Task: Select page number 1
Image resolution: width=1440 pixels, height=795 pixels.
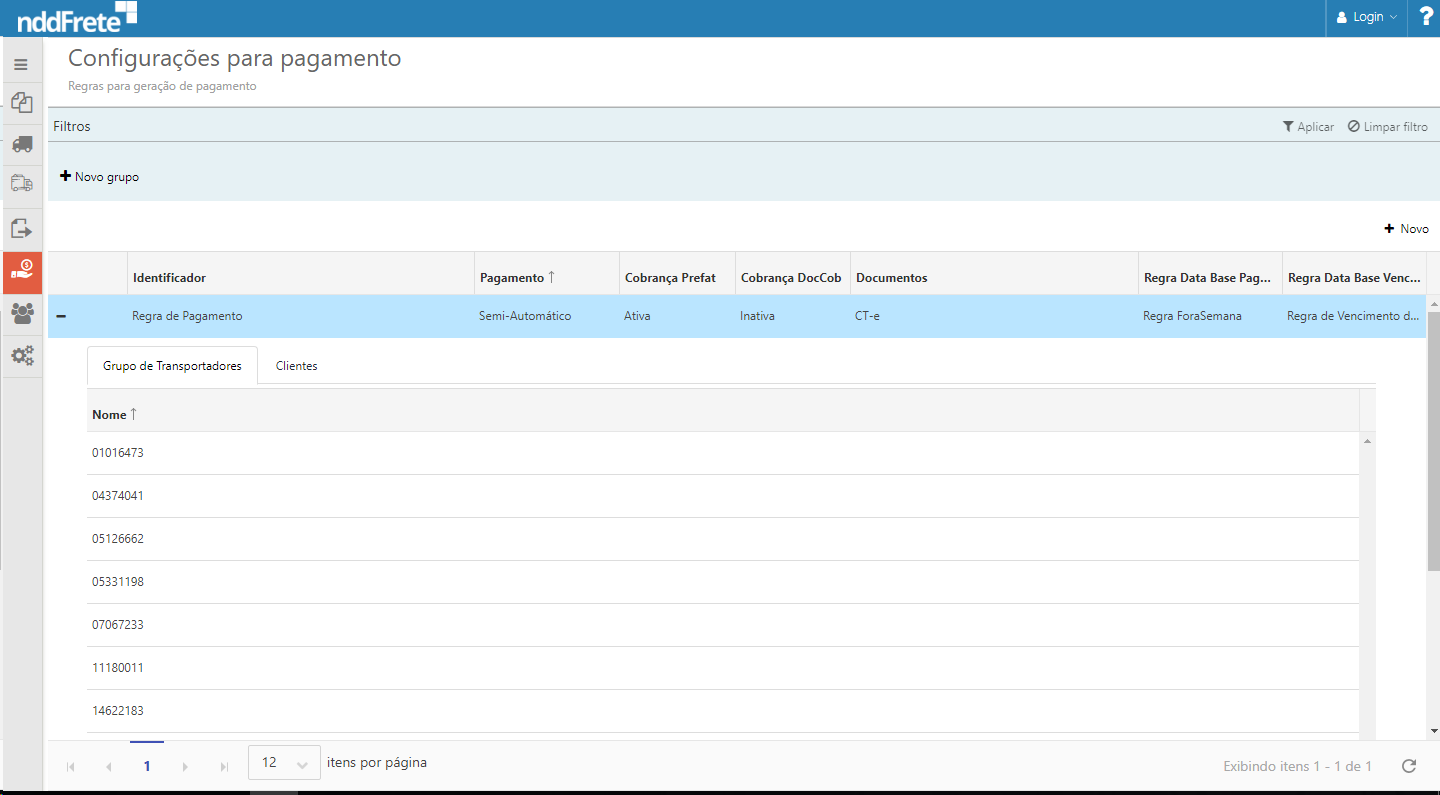Action: (x=147, y=766)
